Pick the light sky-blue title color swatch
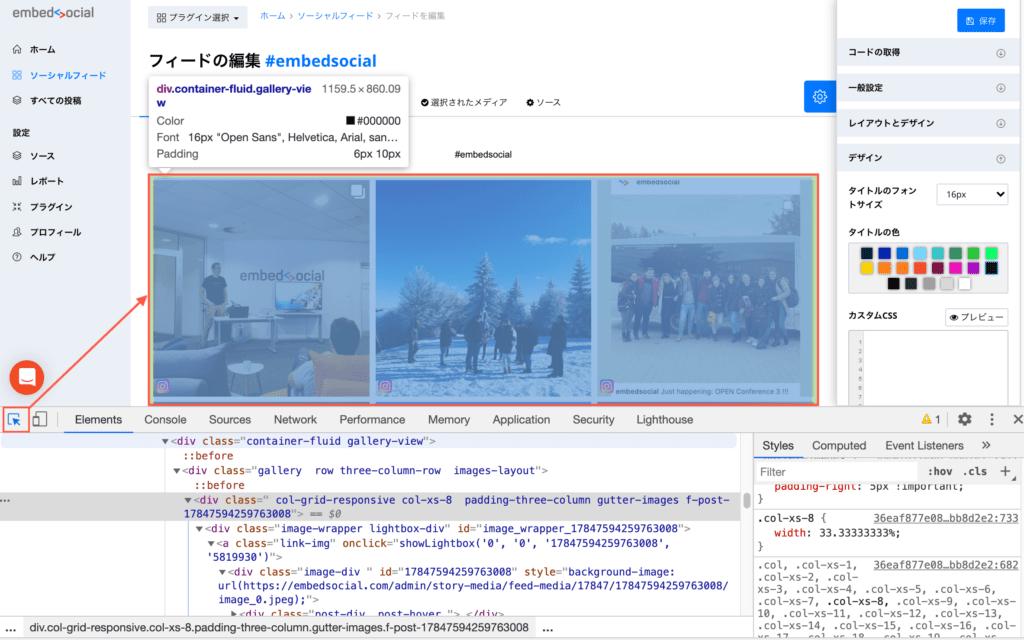The image size is (1024, 640). [920, 253]
